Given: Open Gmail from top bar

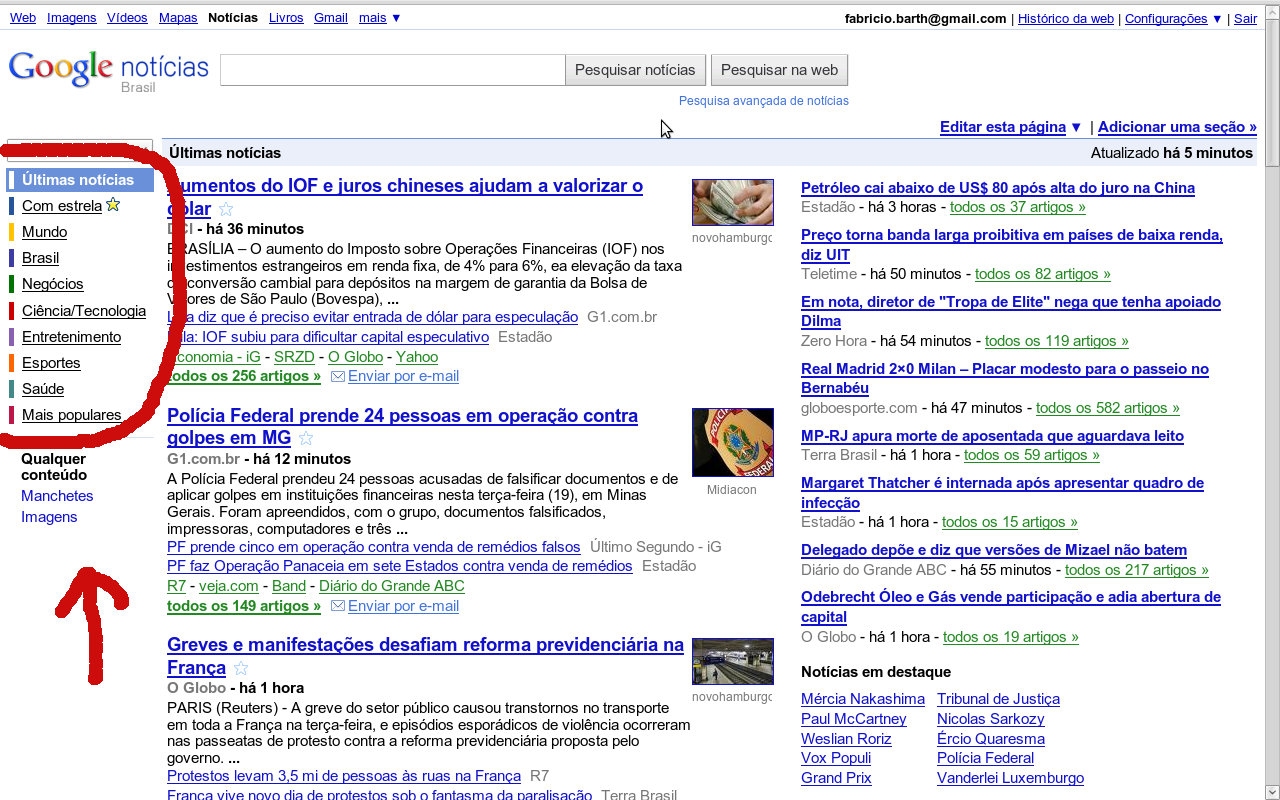Looking at the screenshot, I should click(x=331, y=18).
